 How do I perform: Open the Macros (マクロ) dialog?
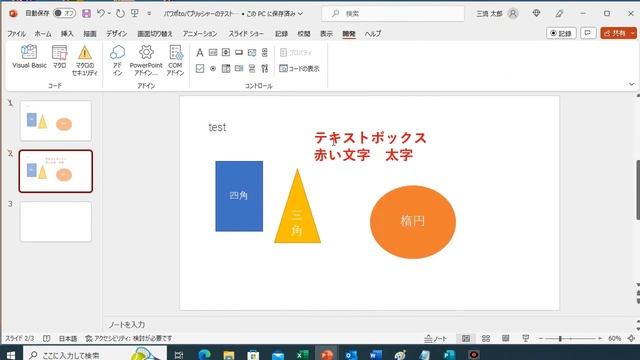coord(60,57)
